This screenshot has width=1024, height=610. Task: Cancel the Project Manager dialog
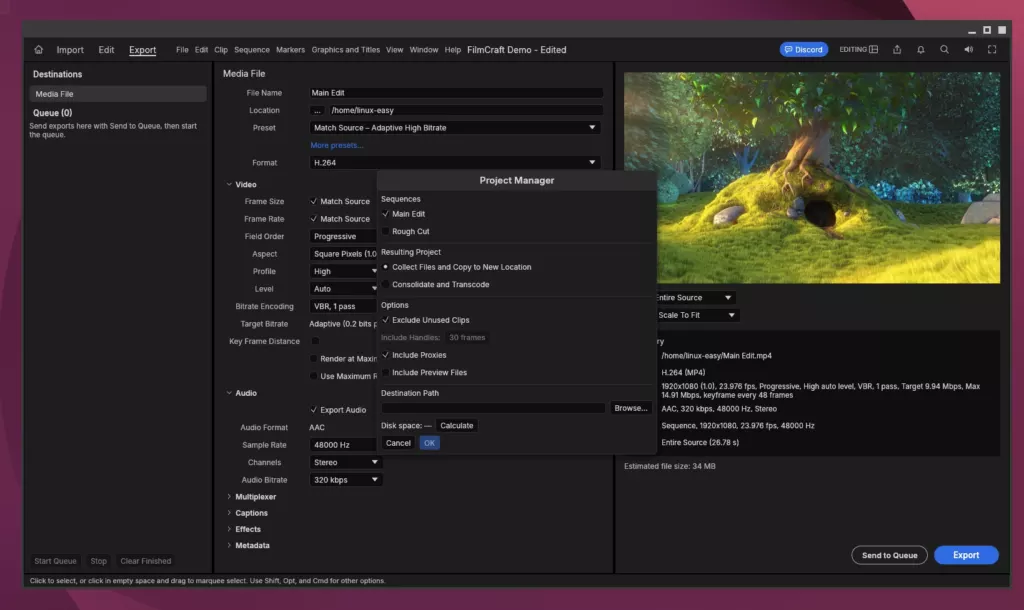coord(398,443)
